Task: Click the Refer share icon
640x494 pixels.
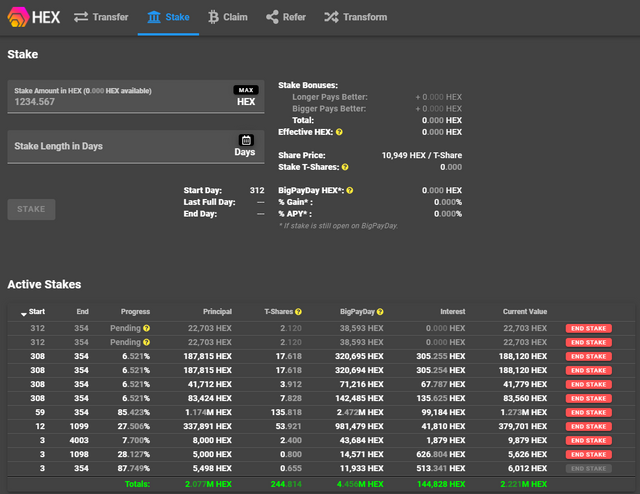Action: coord(272,17)
